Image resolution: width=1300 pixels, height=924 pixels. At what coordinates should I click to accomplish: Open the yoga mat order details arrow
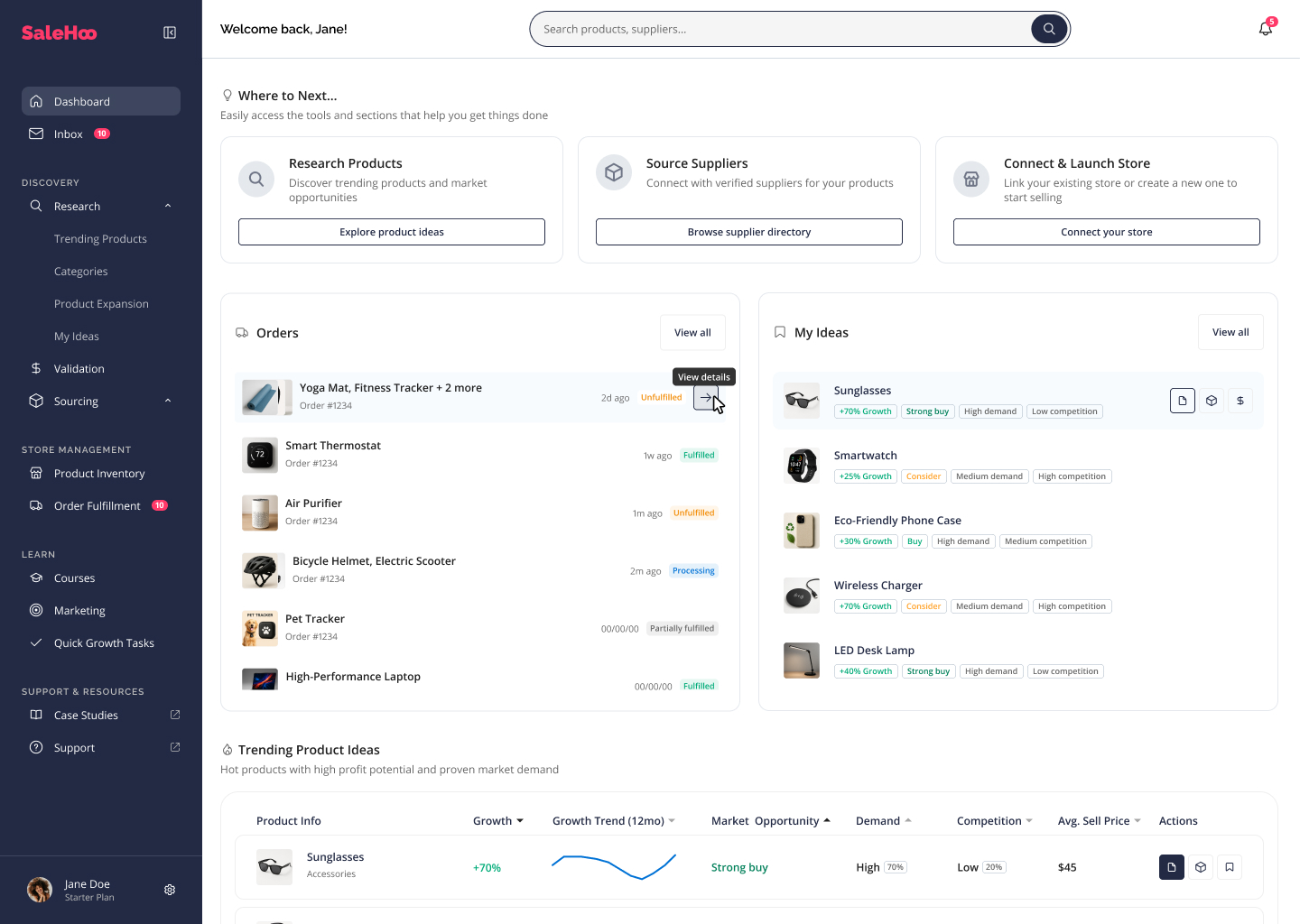[706, 397]
